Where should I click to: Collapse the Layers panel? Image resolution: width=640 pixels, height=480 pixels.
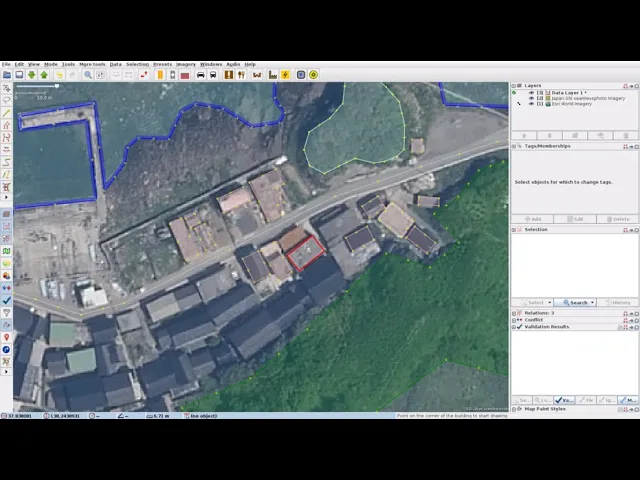[514, 86]
